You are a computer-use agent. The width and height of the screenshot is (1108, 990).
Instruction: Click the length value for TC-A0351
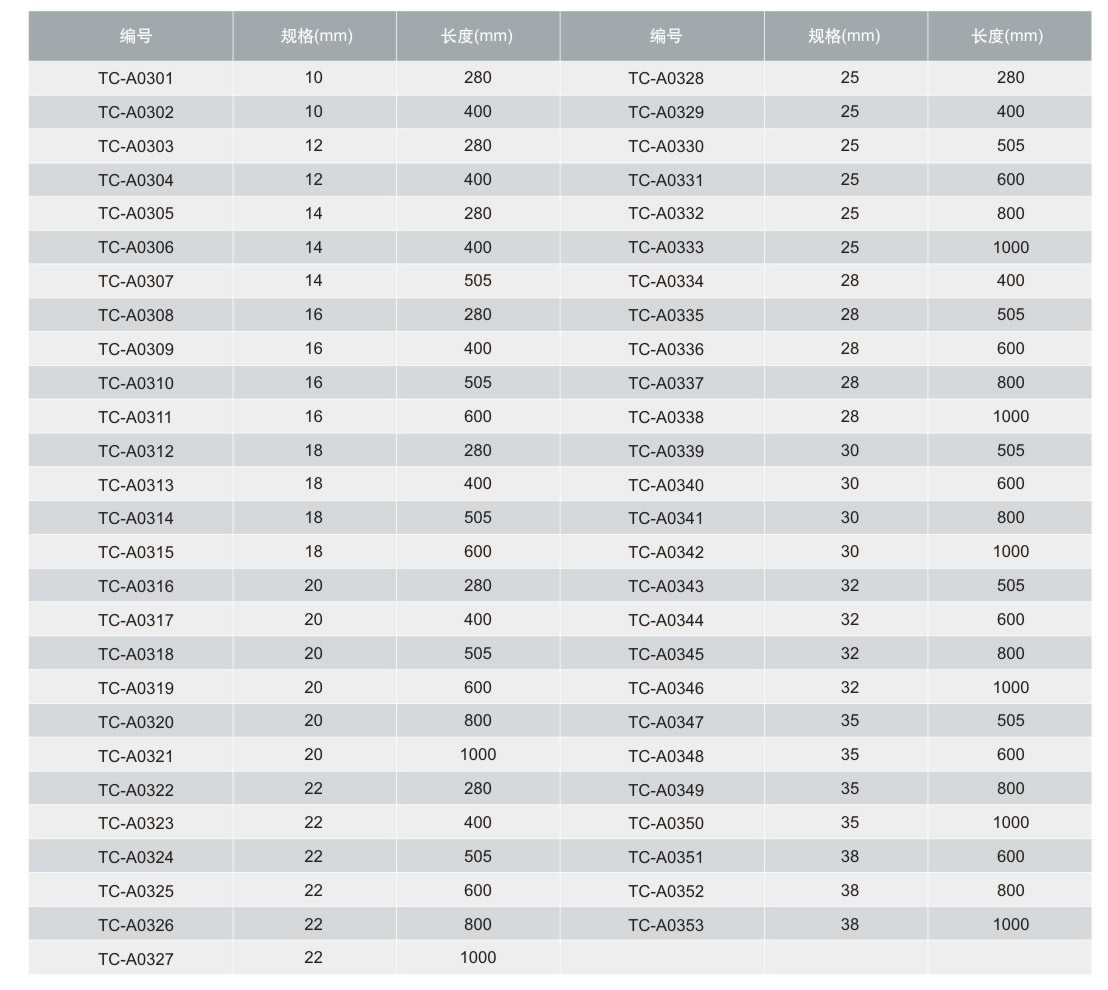1010,856
